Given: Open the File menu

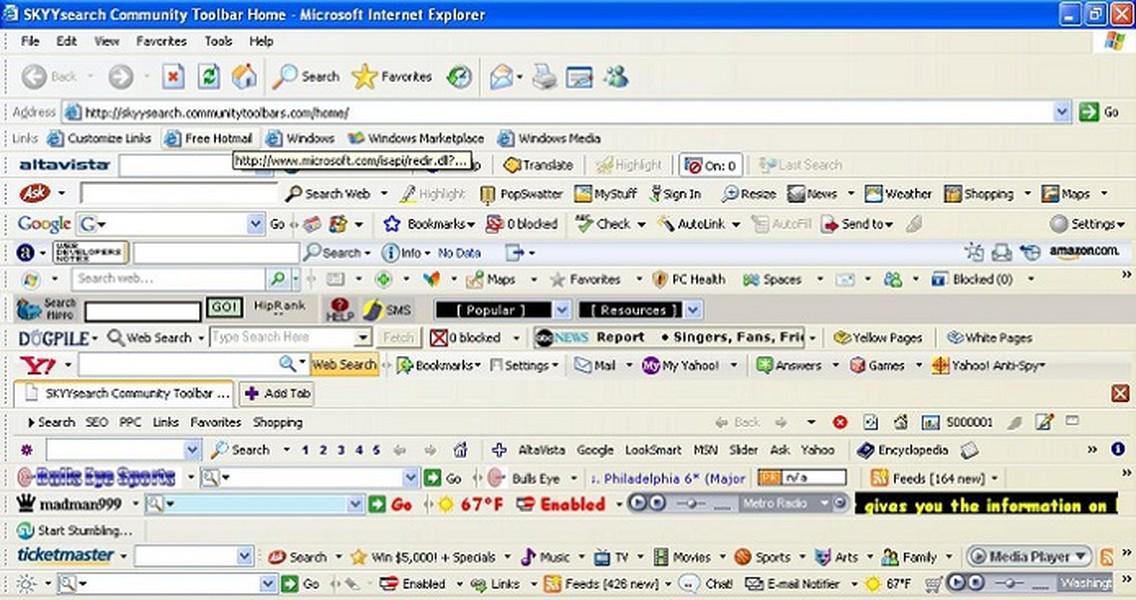Looking at the screenshot, I should pos(30,41).
